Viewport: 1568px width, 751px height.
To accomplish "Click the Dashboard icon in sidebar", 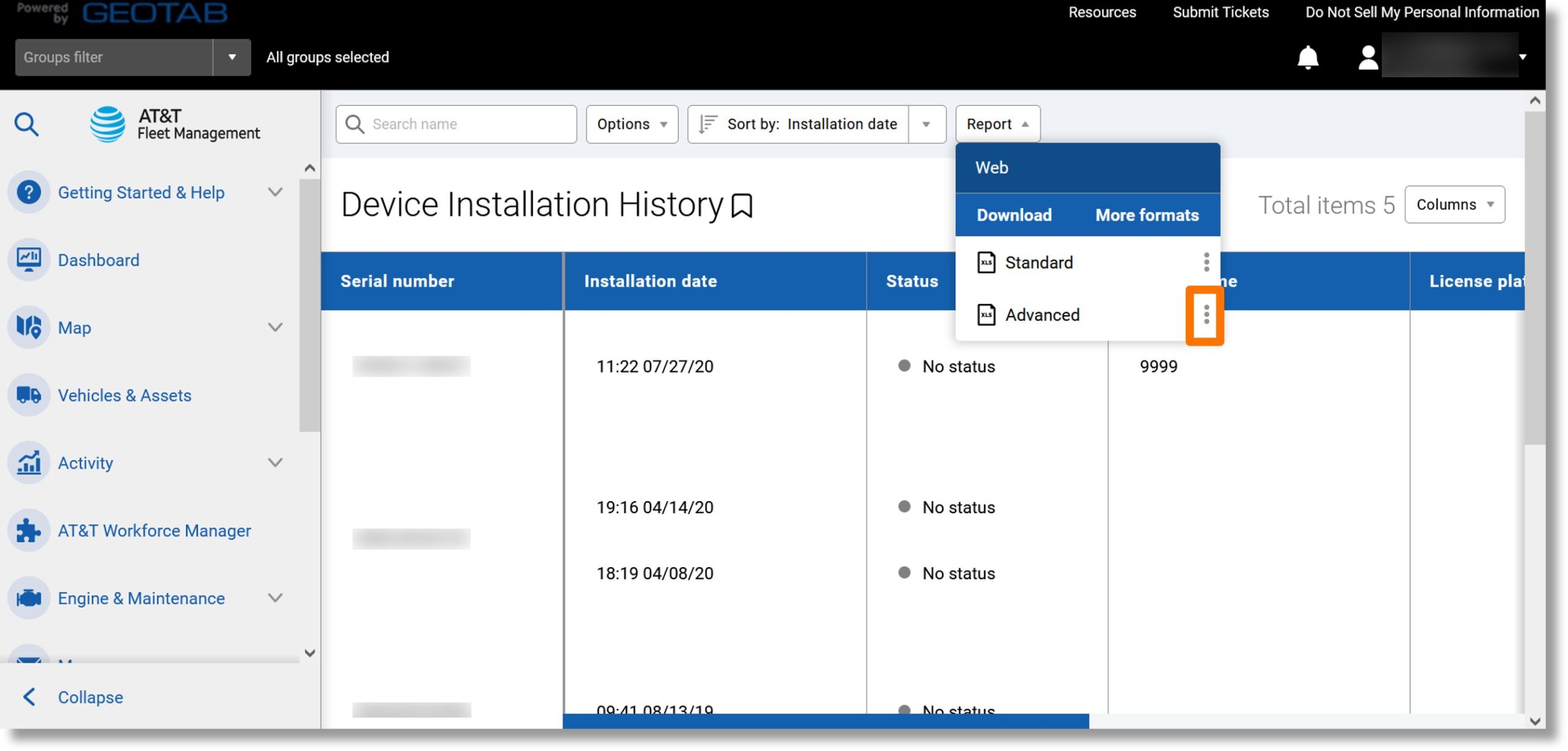I will pos(29,259).
